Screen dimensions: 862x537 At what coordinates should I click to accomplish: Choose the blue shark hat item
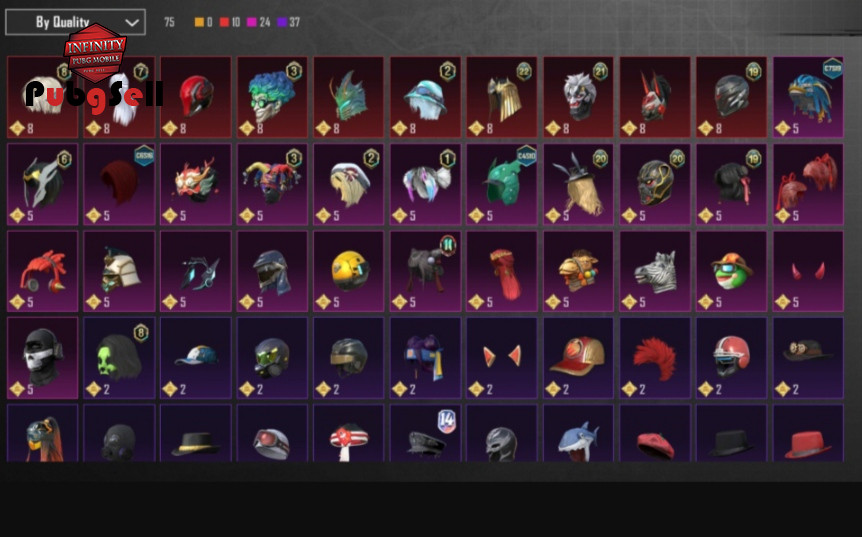tap(578, 433)
